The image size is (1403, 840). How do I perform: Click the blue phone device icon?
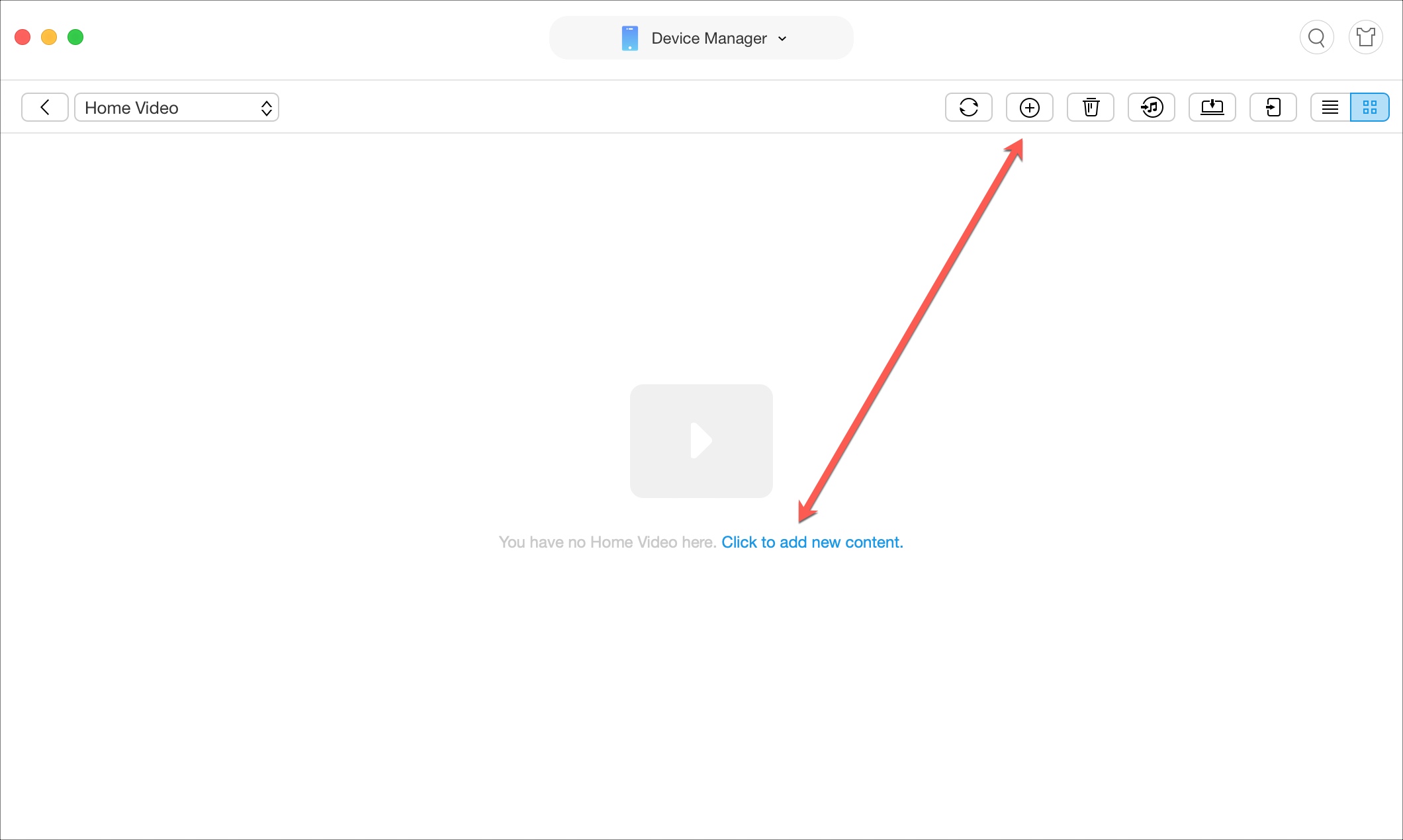pos(629,38)
